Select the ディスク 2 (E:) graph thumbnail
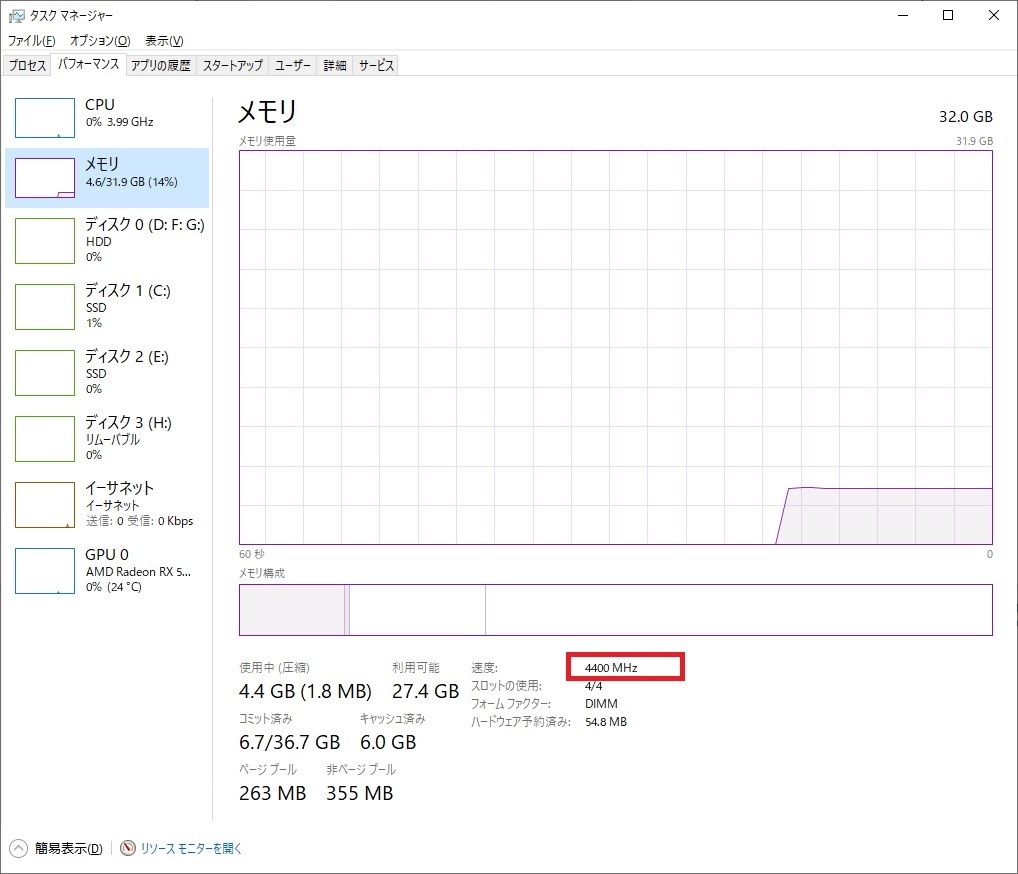This screenshot has height=874, width=1018. pos(45,373)
